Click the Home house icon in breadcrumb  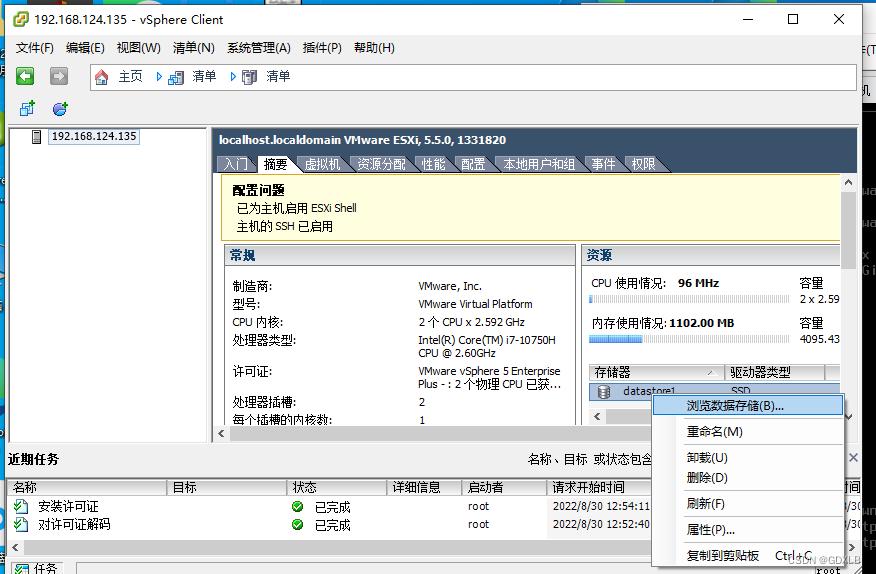(x=101, y=77)
